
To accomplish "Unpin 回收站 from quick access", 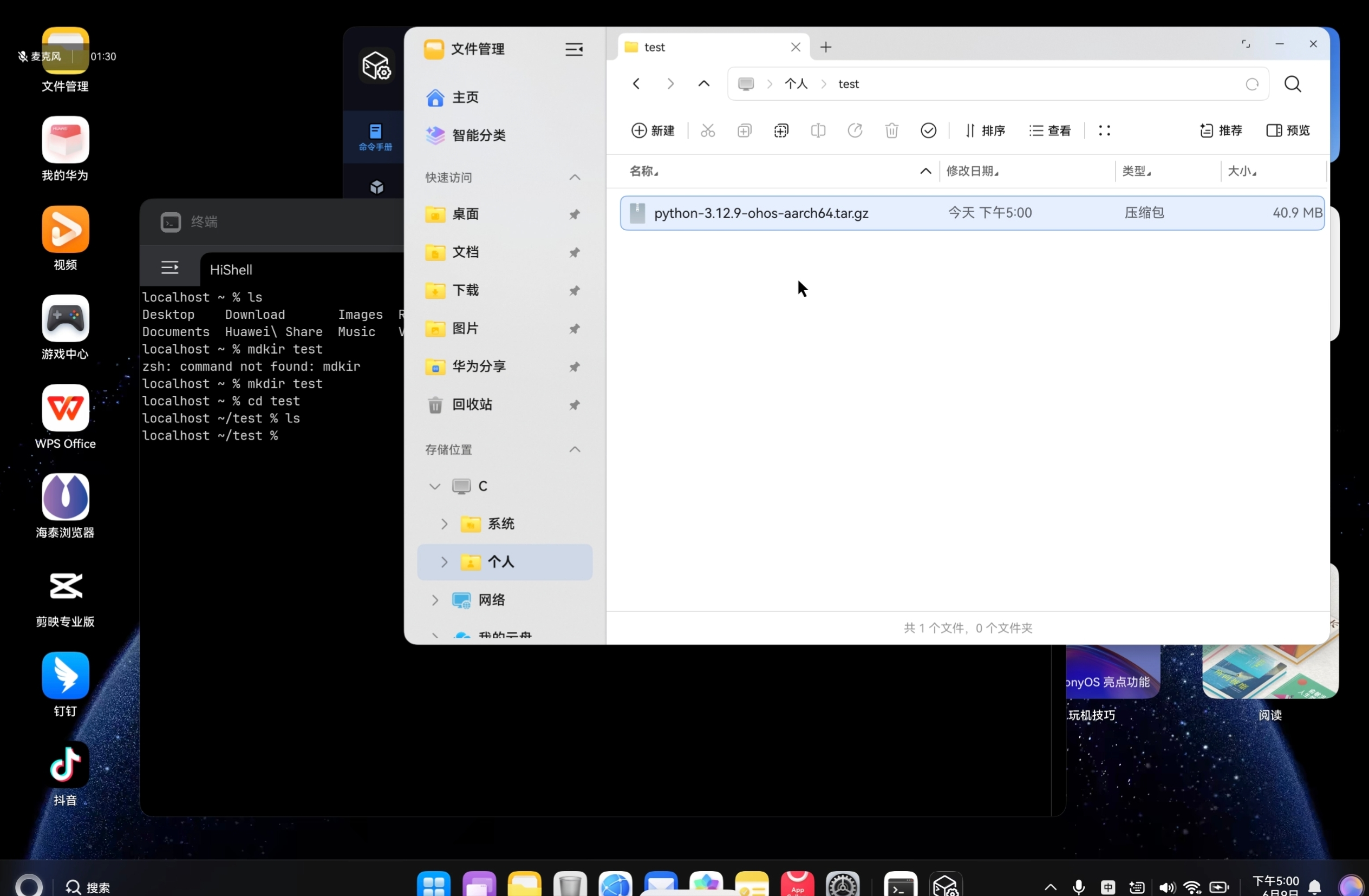I will (574, 406).
